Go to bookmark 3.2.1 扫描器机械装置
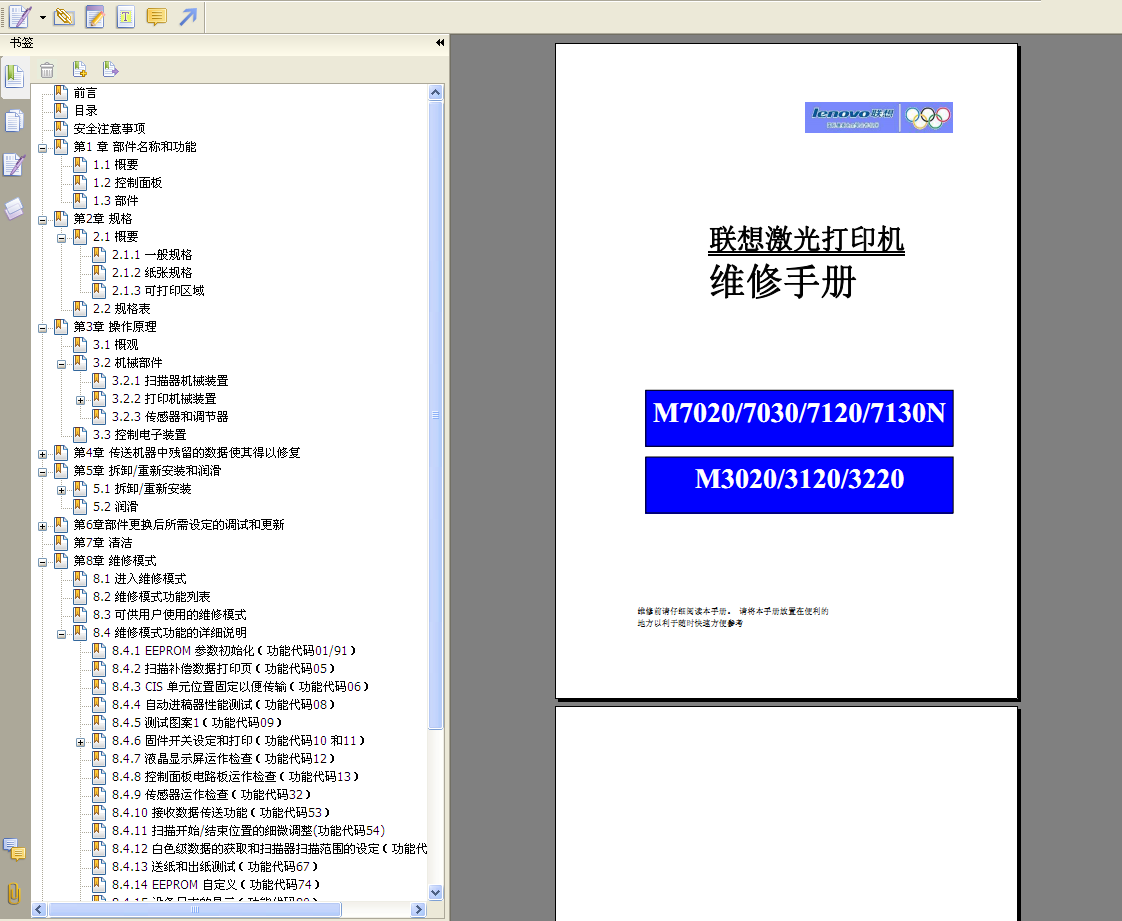Image resolution: width=1122 pixels, height=921 pixels. click(170, 381)
